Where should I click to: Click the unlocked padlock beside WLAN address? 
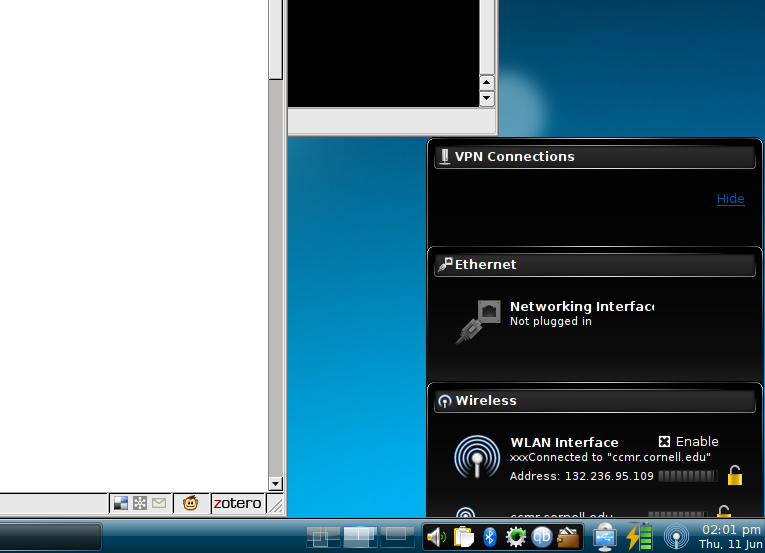pos(735,476)
